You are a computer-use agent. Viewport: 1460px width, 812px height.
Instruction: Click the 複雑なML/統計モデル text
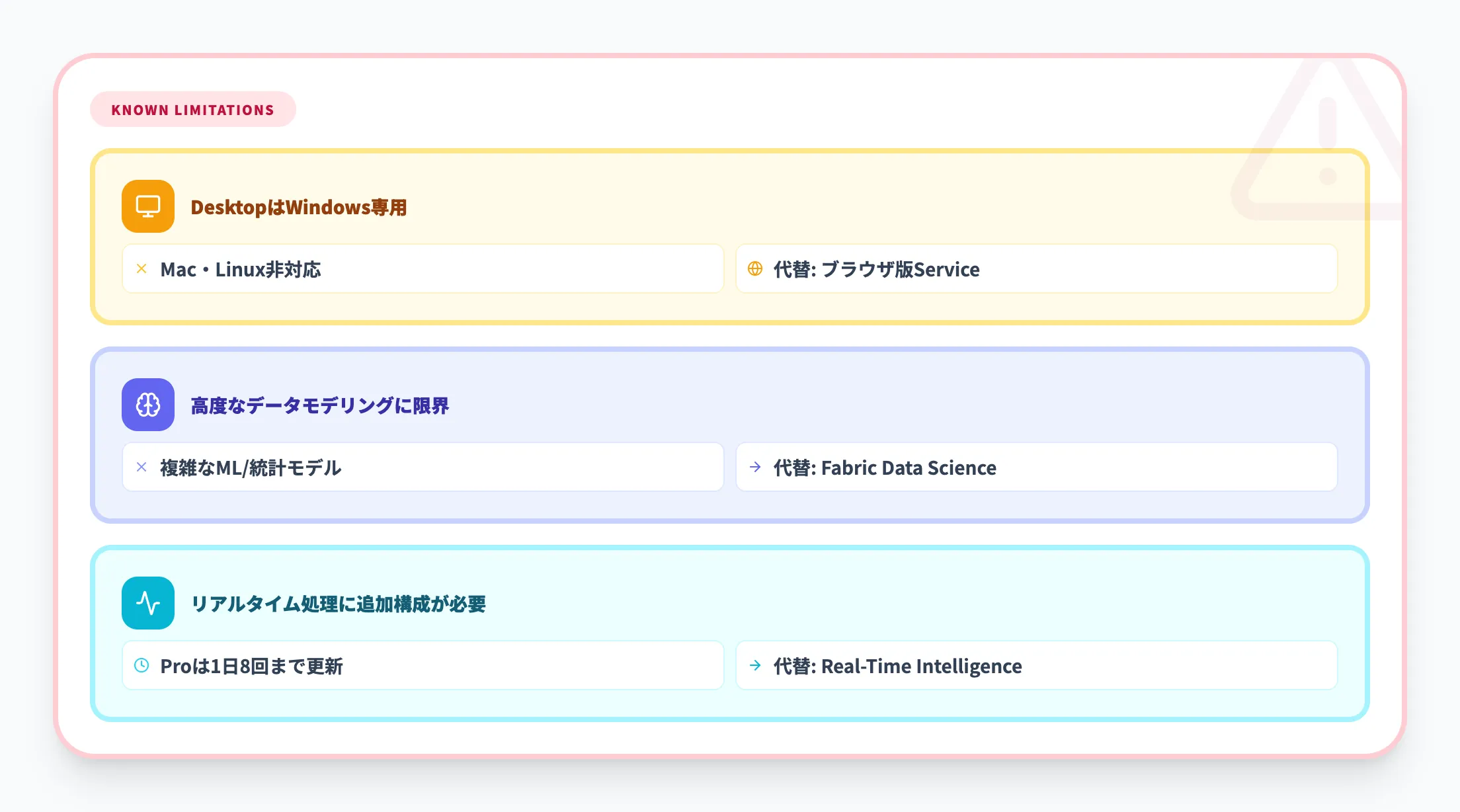251,467
